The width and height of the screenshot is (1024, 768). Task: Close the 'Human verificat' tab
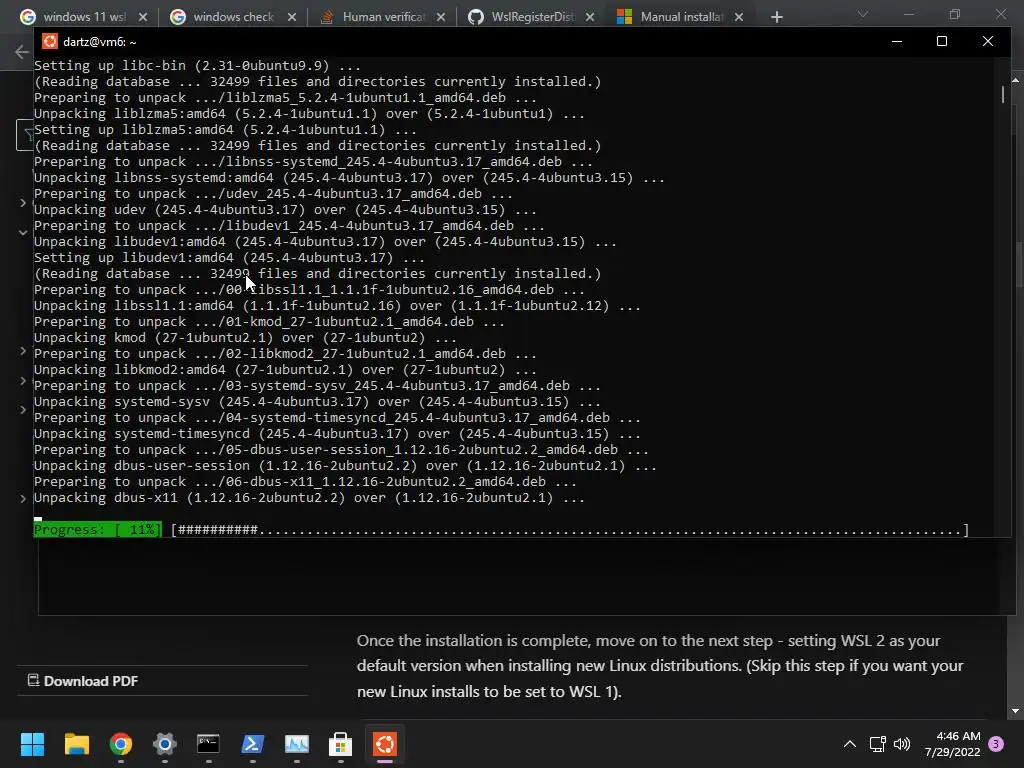tap(441, 17)
